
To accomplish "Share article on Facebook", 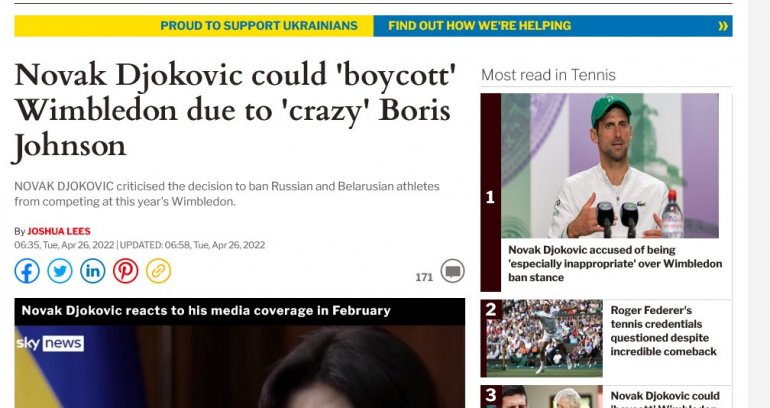I will (x=27, y=271).
